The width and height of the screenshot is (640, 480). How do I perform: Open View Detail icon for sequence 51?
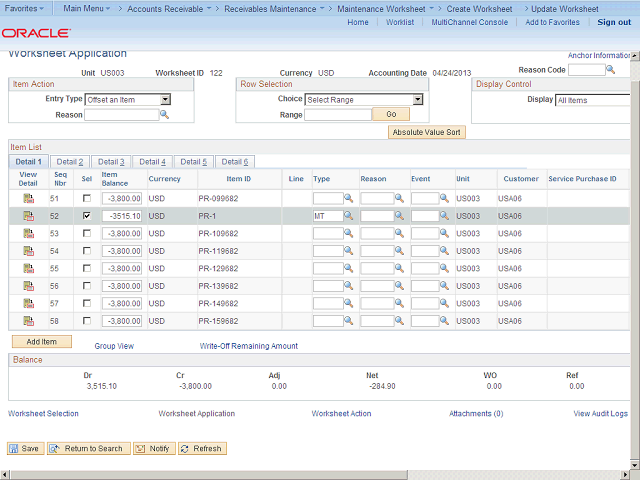click(x=28, y=198)
